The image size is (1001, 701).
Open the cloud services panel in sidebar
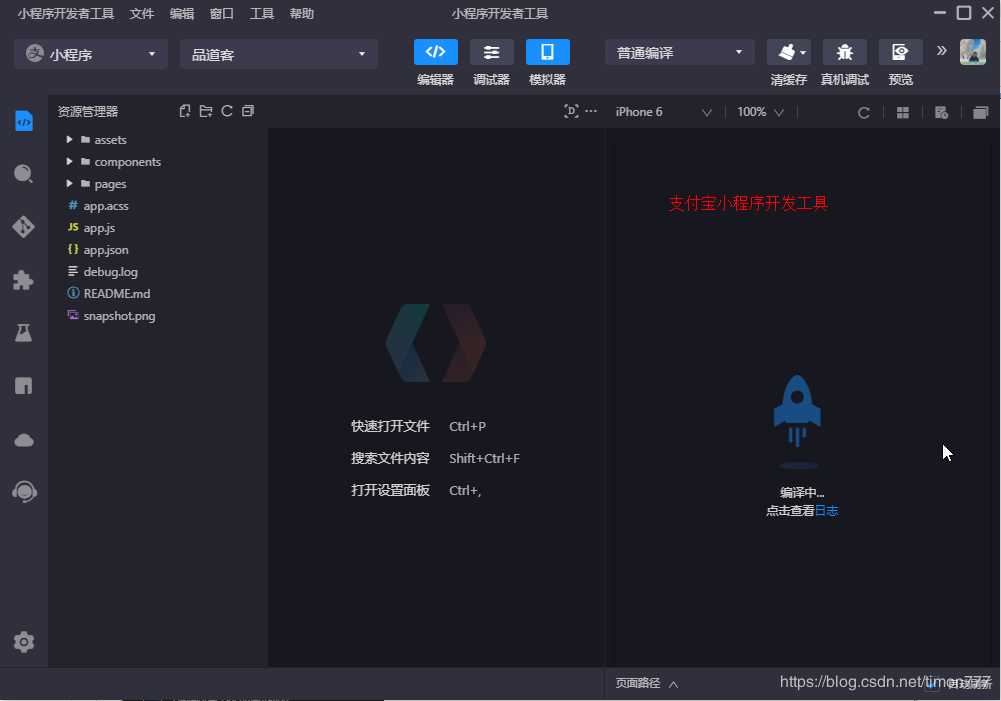point(24,440)
